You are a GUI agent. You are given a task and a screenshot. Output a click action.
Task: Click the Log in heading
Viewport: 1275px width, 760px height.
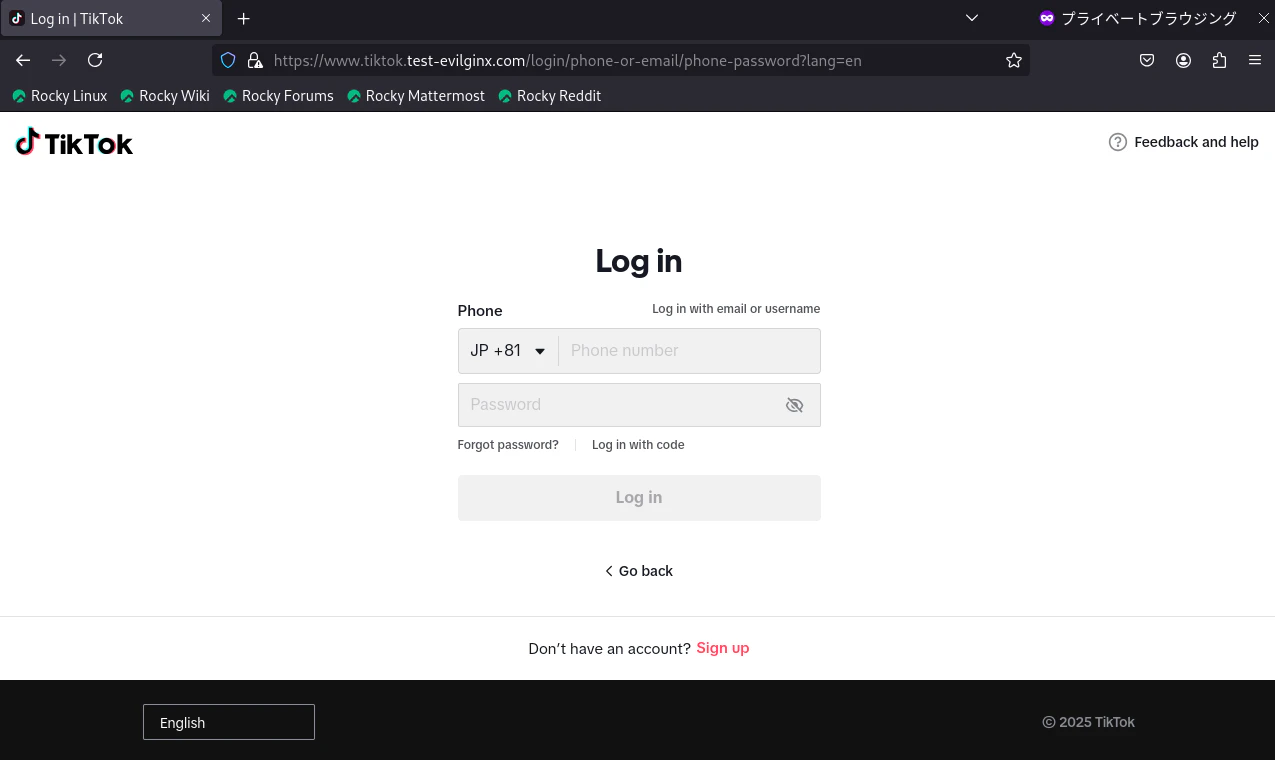639,261
